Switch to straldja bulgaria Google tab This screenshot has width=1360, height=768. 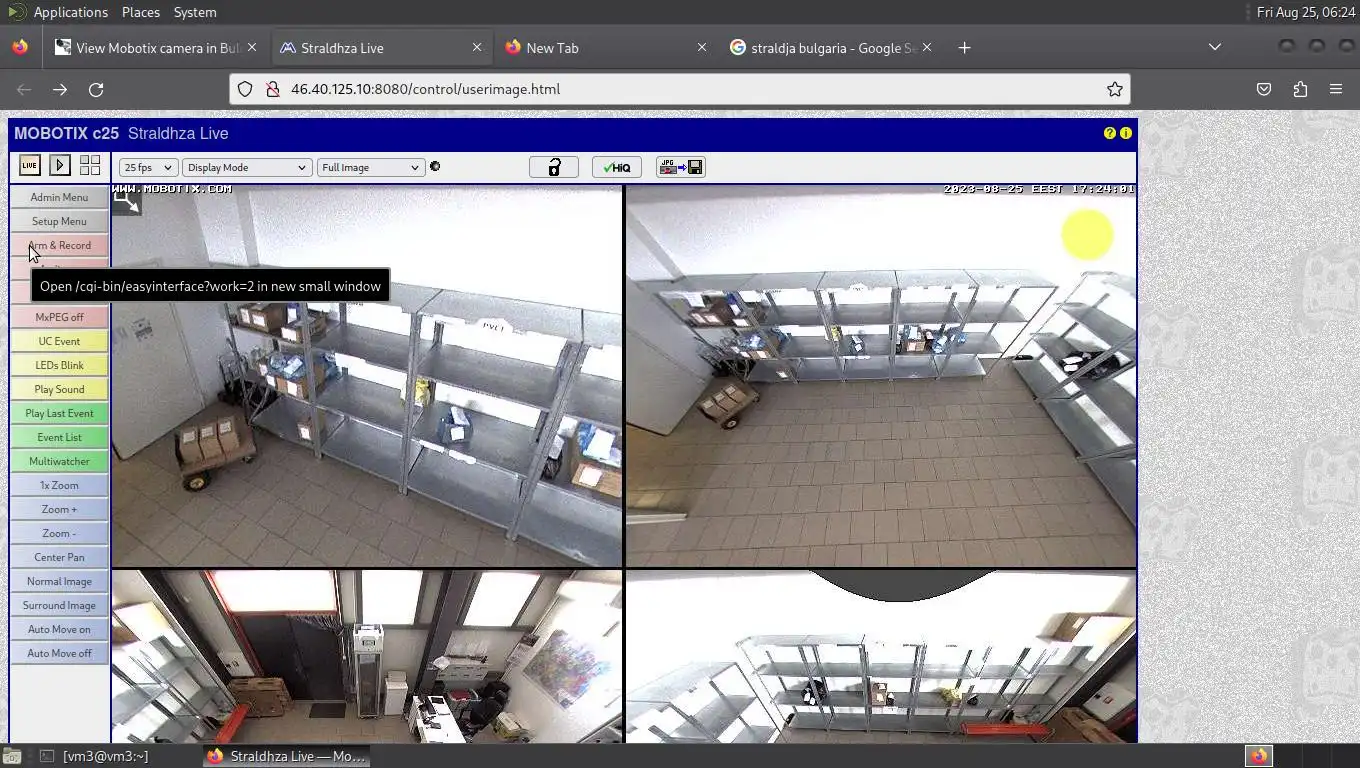830,47
